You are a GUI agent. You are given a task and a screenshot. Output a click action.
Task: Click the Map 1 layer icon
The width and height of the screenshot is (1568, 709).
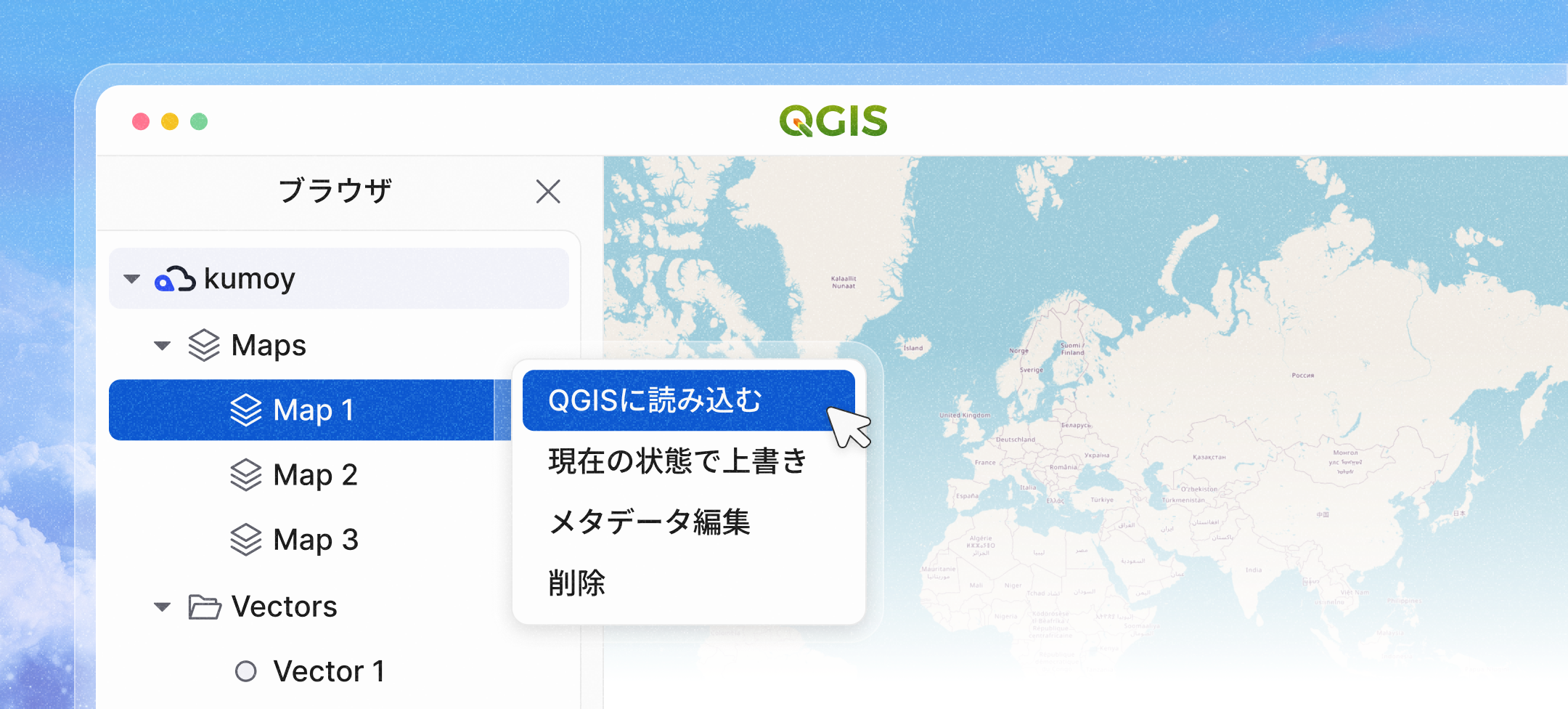coord(246,410)
